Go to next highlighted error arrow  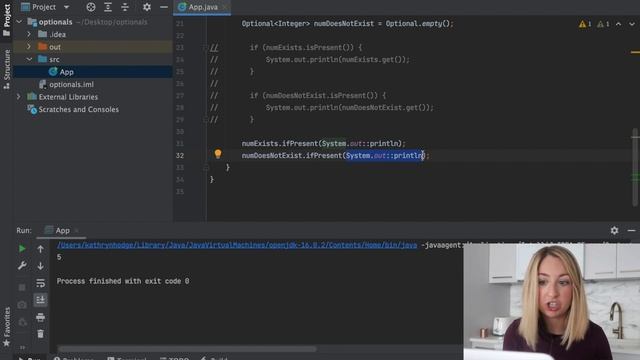click(x=631, y=24)
